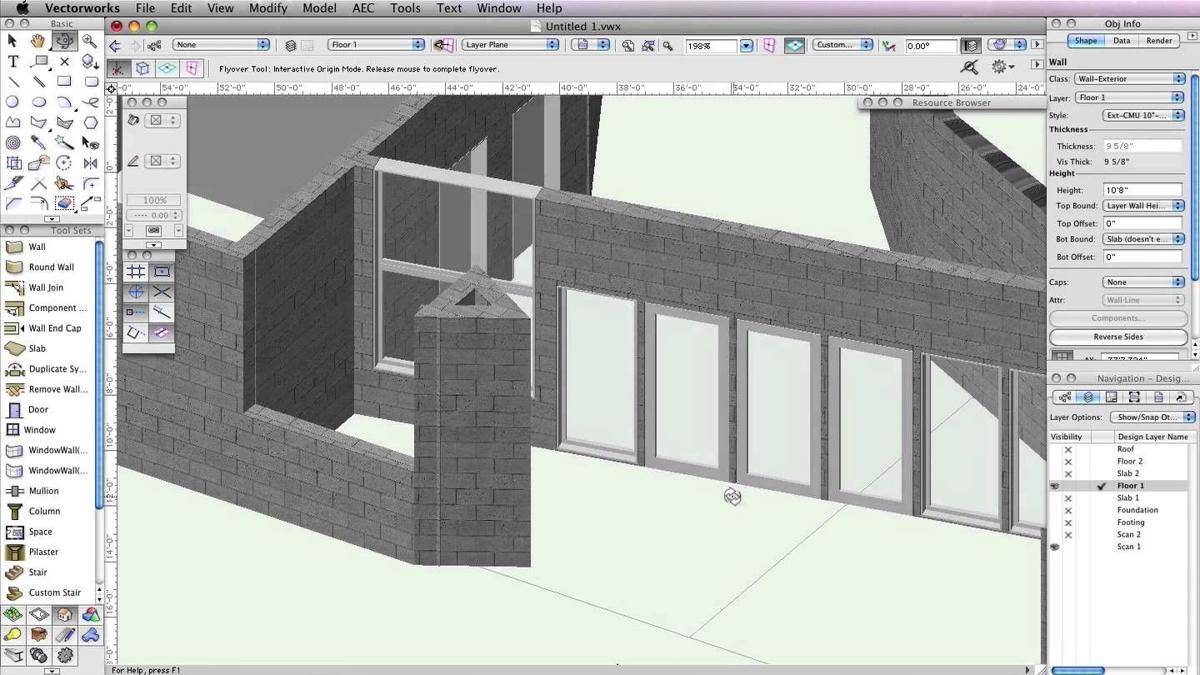
Task: Click the Components button
Action: 1118,318
